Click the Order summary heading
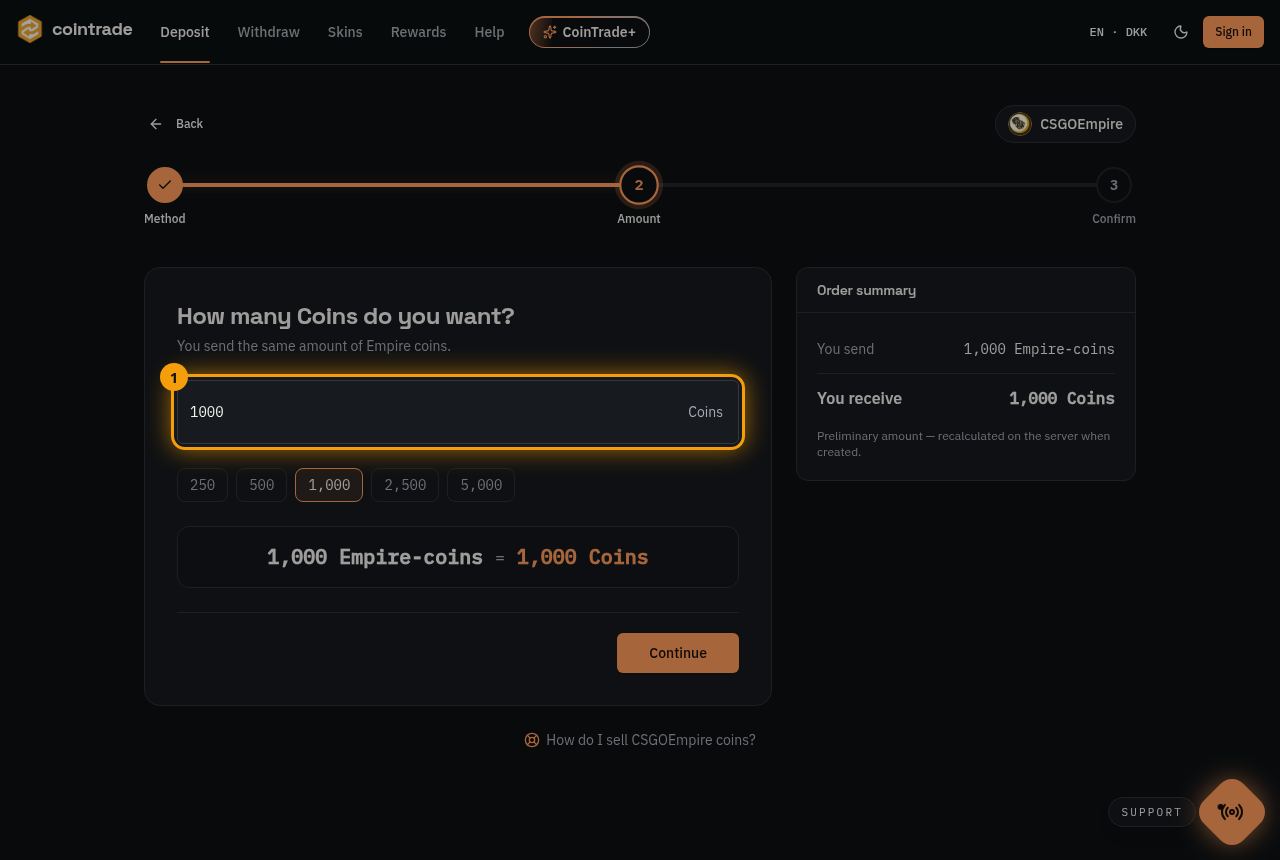Image resolution: width=1280 pixels, height=860 pixels. [x=866, y=290]
